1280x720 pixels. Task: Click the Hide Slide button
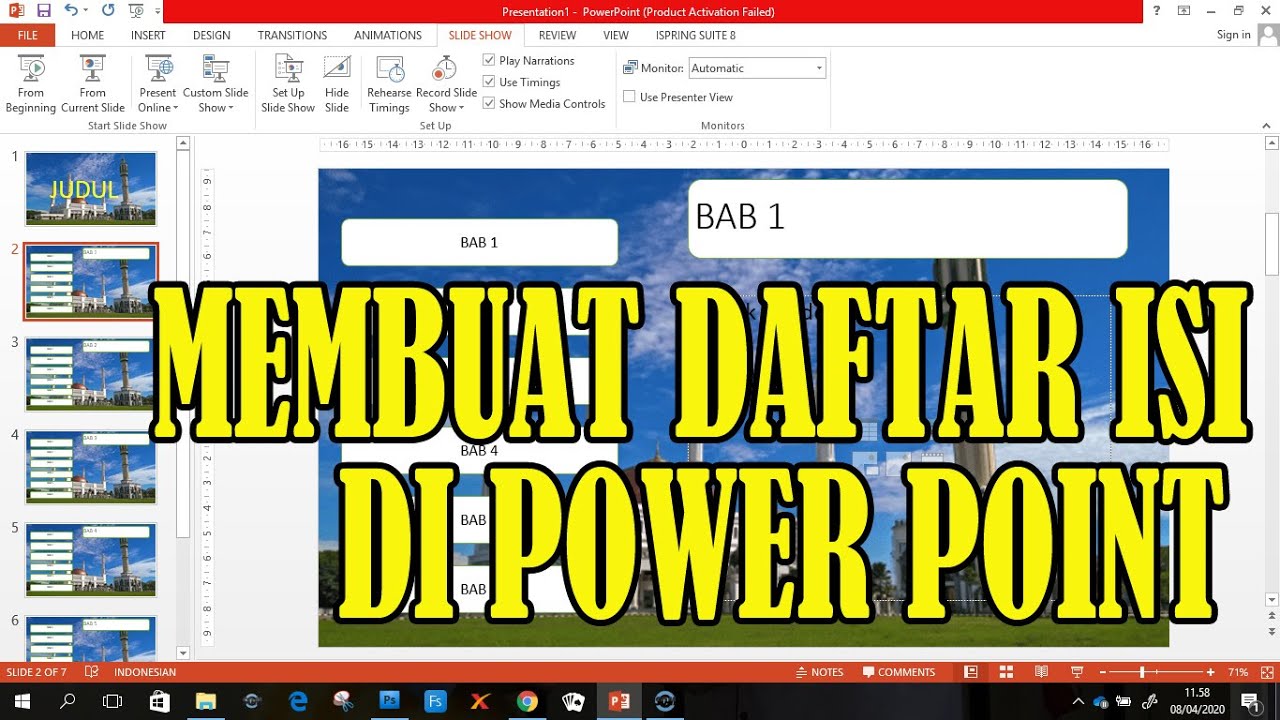click(x=337, y=84)
